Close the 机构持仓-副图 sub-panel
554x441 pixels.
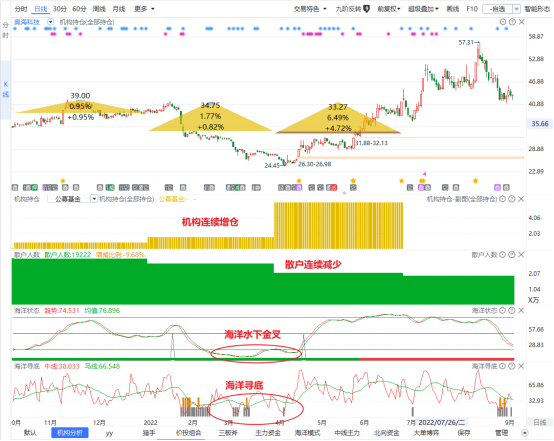[x=521, y=199]
